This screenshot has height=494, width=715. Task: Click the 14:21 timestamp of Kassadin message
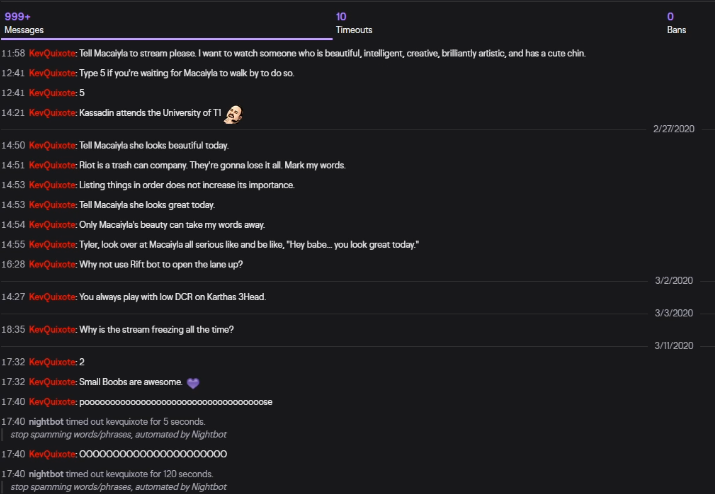click(13, 113)
